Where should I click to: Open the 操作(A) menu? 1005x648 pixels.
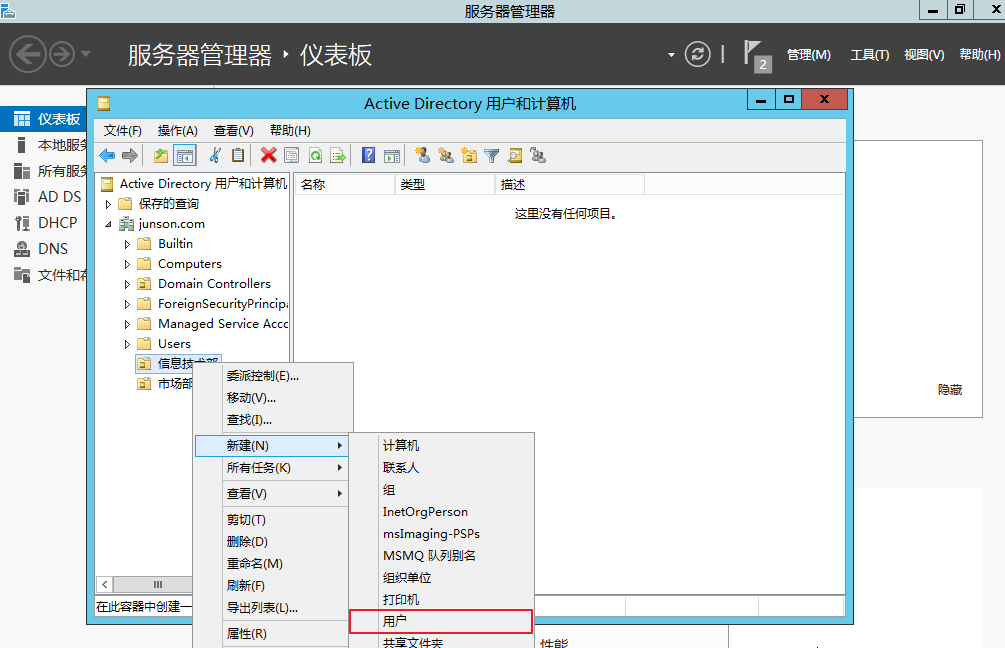178,131
